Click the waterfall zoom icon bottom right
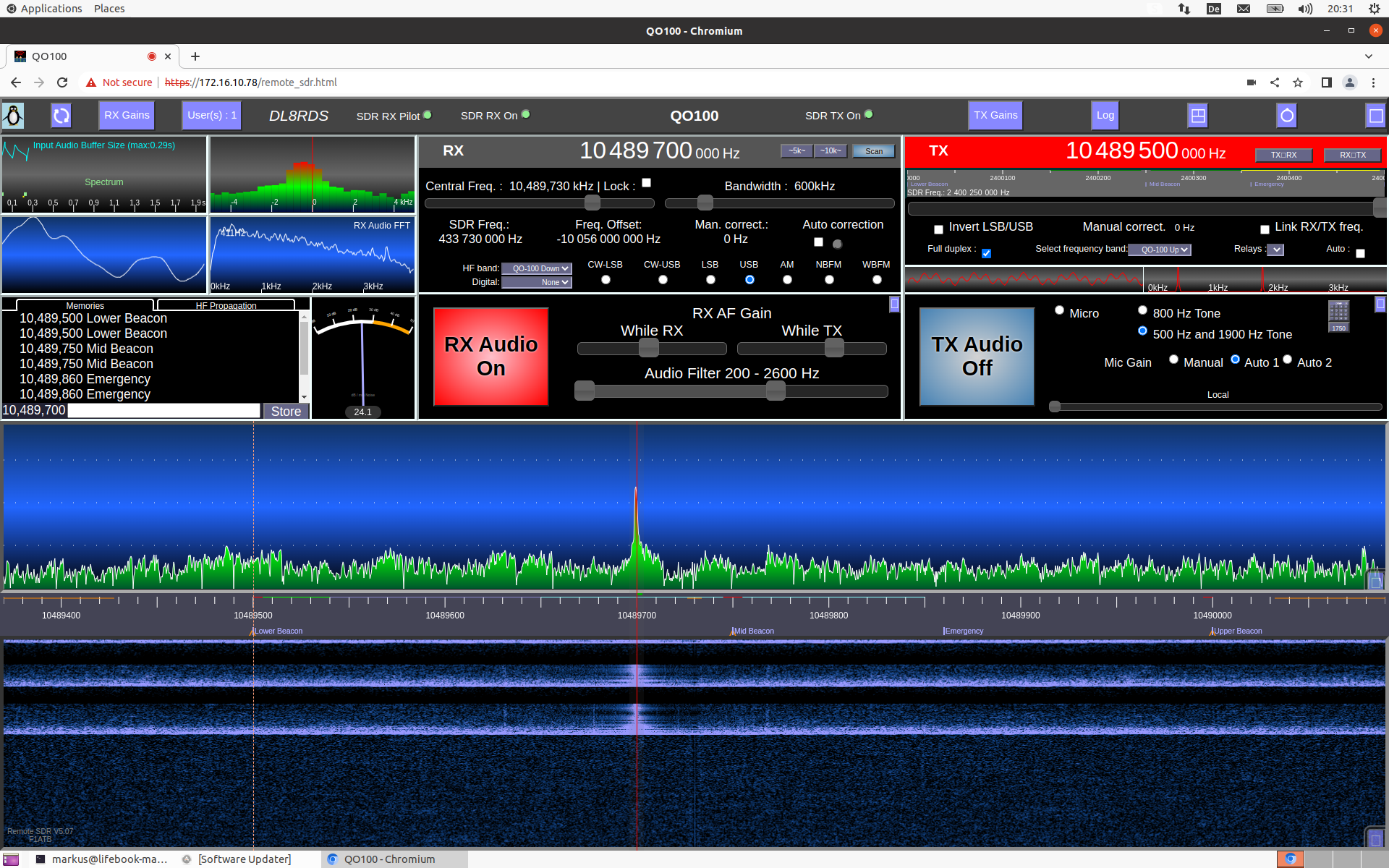The image size is (1389, 868). click(1375, 838)
